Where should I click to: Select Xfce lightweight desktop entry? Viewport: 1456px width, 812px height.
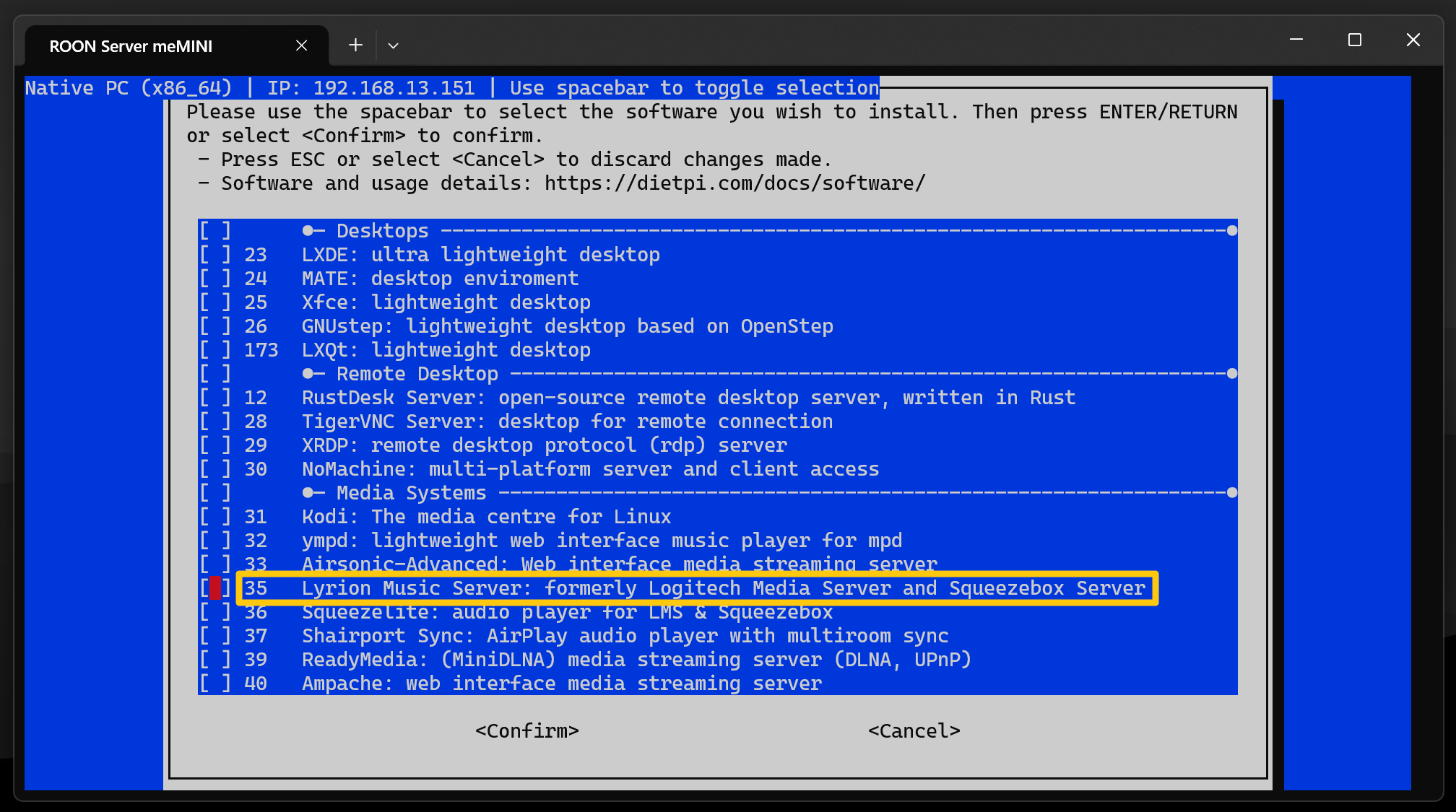click(x=446, y=302)
